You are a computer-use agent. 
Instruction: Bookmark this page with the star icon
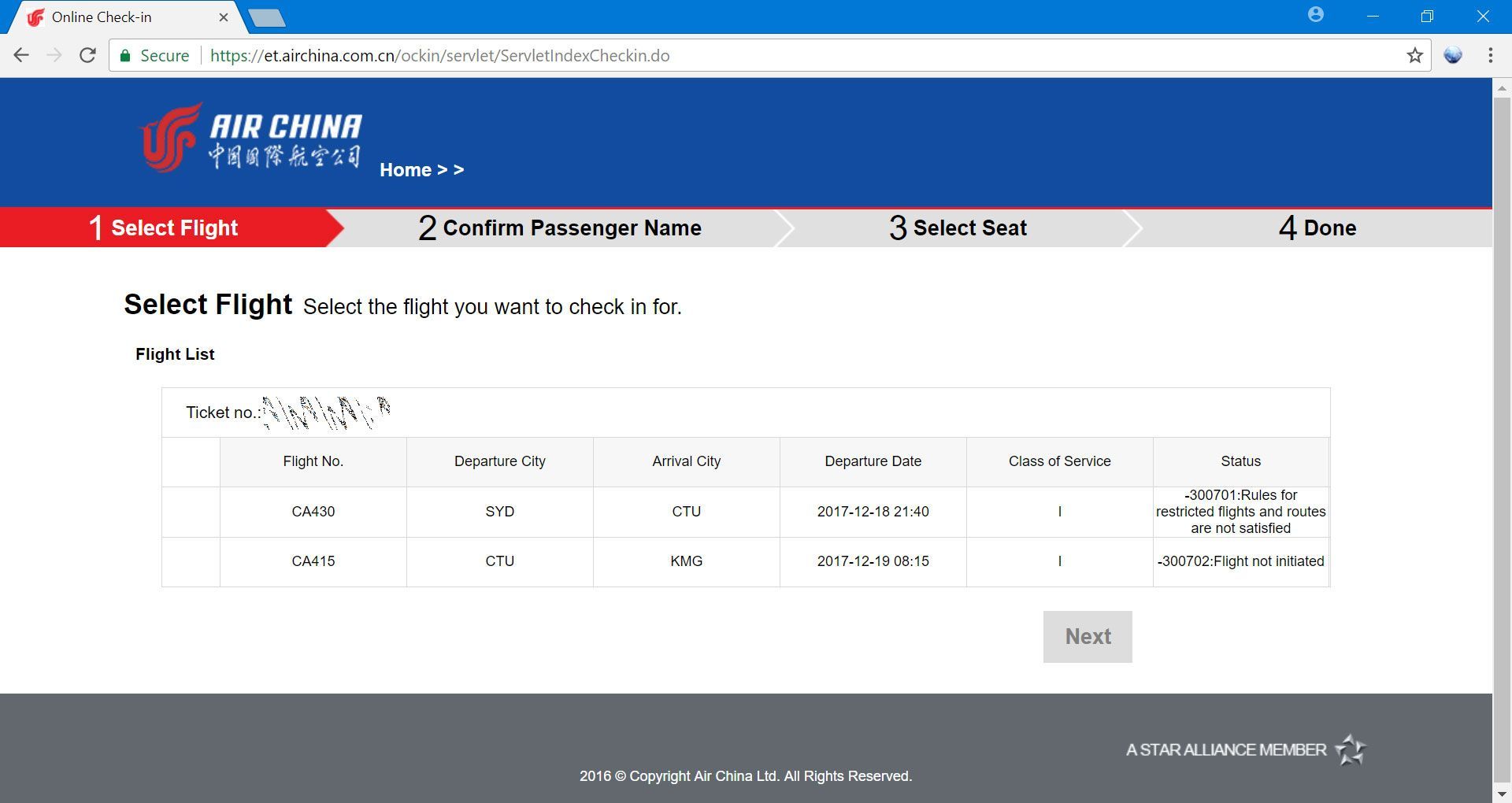point(1415,55)
